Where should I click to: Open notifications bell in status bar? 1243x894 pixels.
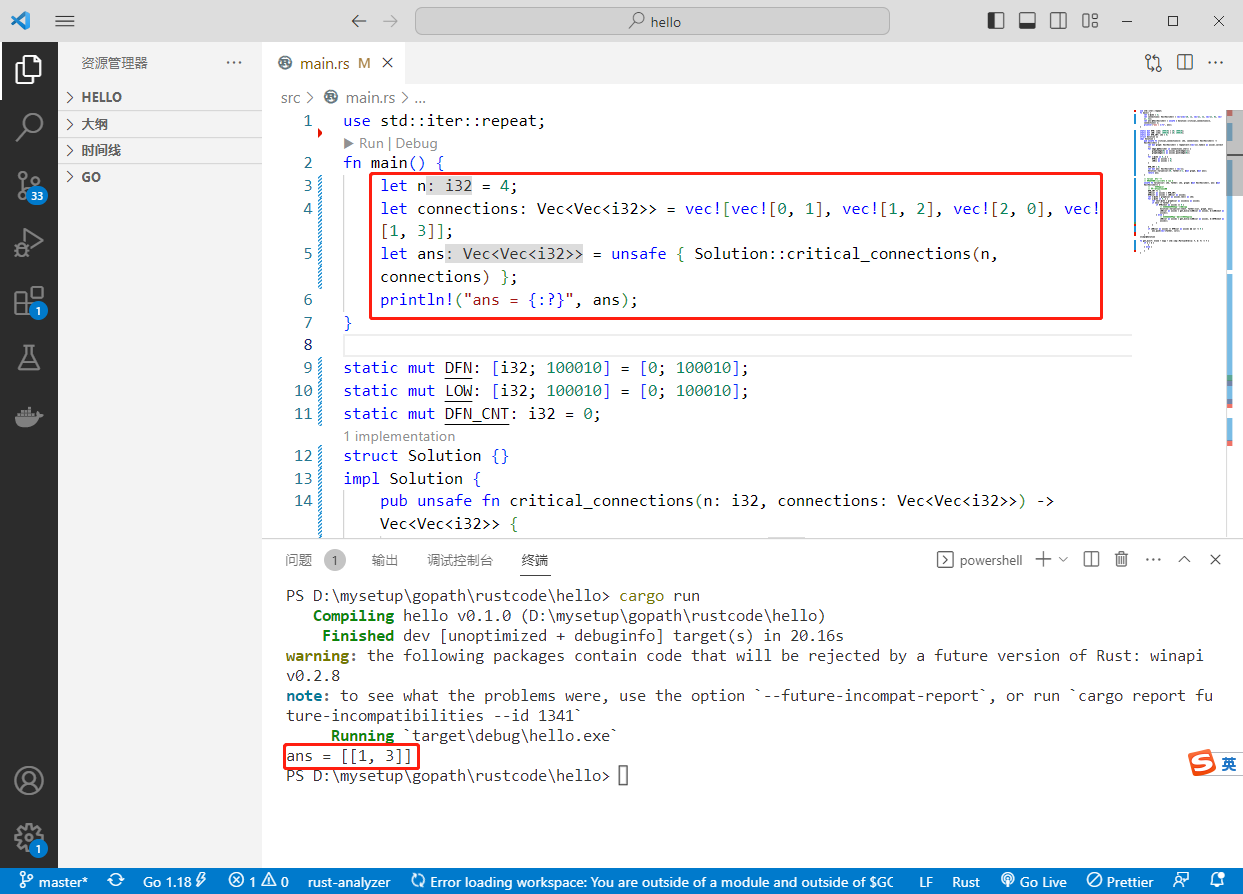1217,881
